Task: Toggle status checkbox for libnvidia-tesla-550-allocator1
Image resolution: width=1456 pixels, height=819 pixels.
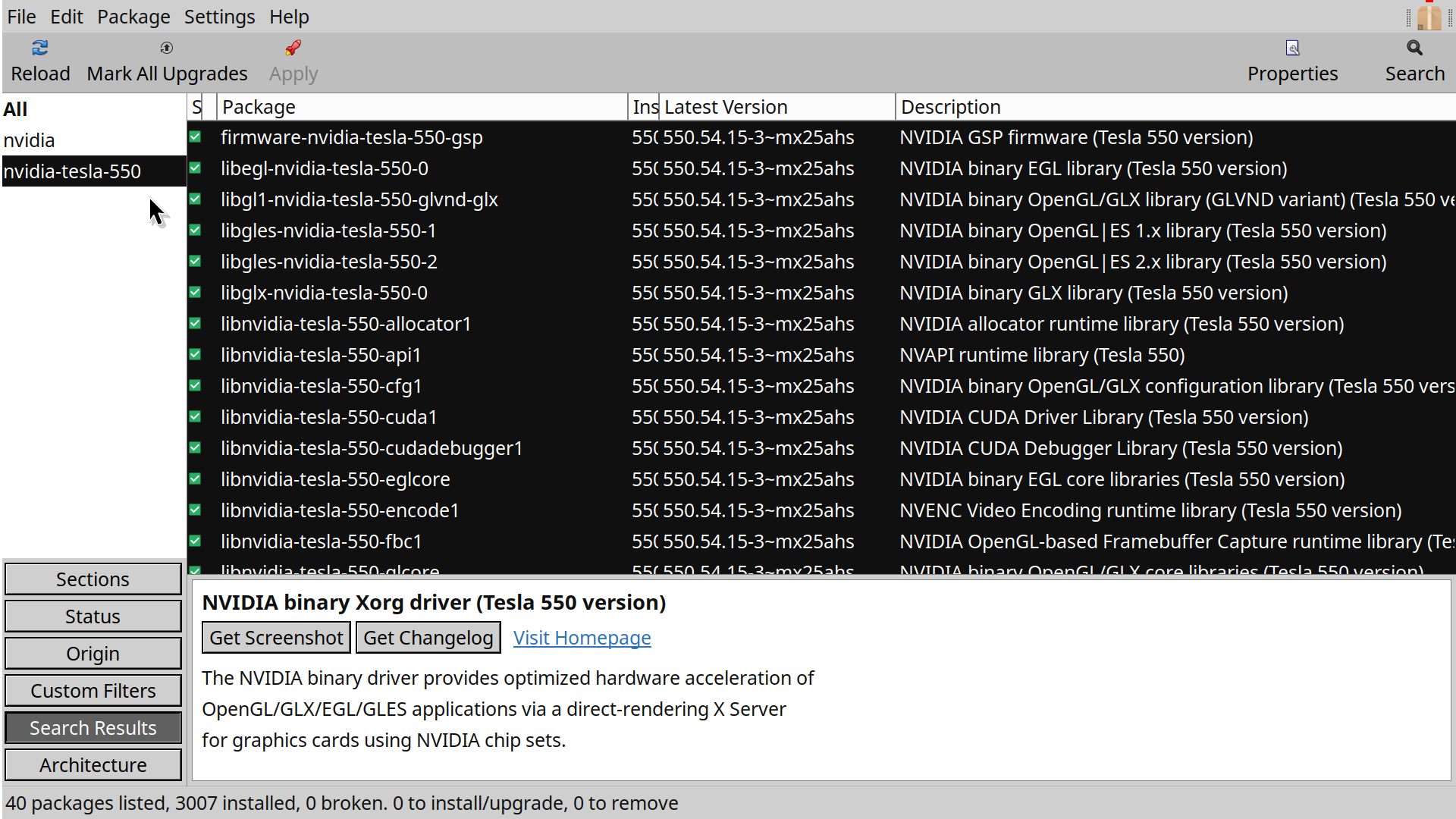Action: (x=196, y=324)
